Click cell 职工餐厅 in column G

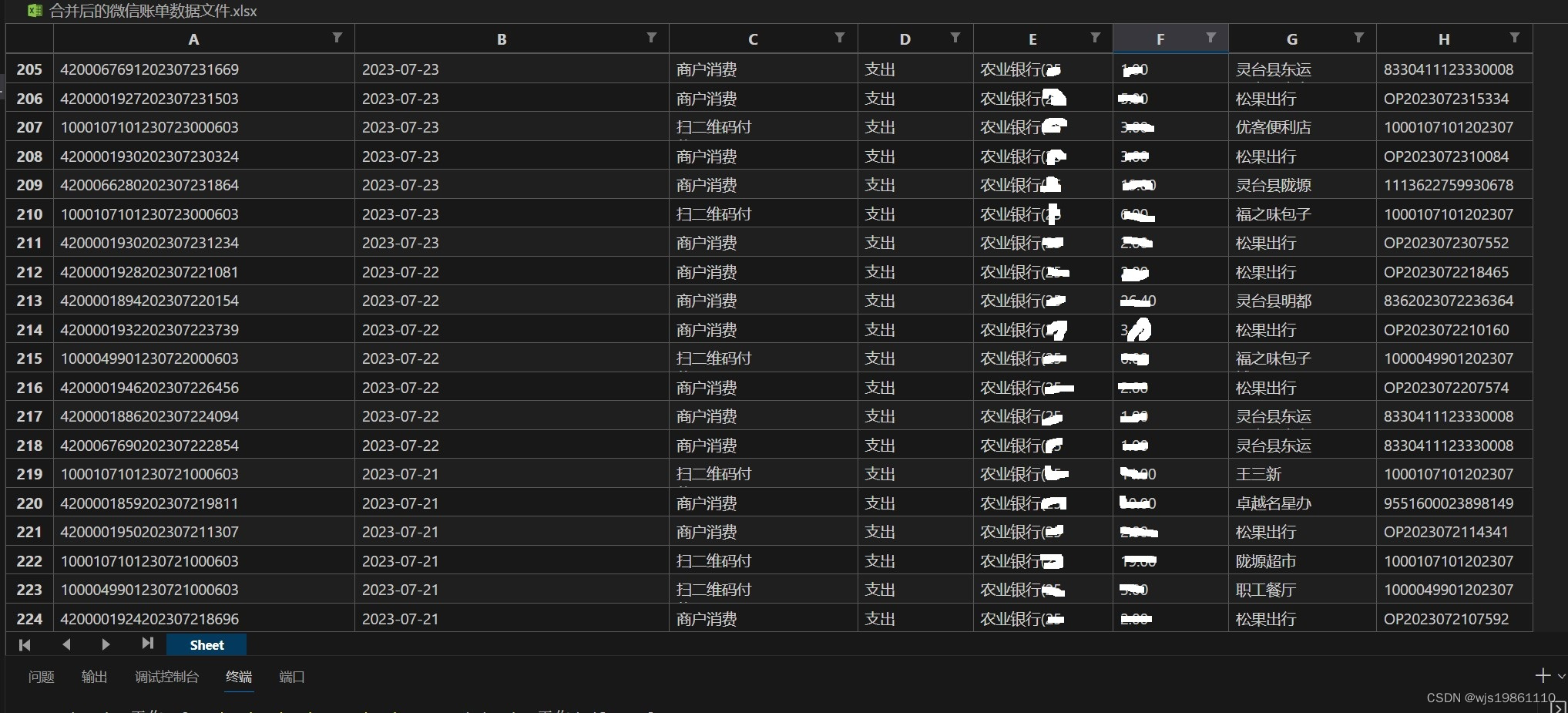pos(1302,590)
